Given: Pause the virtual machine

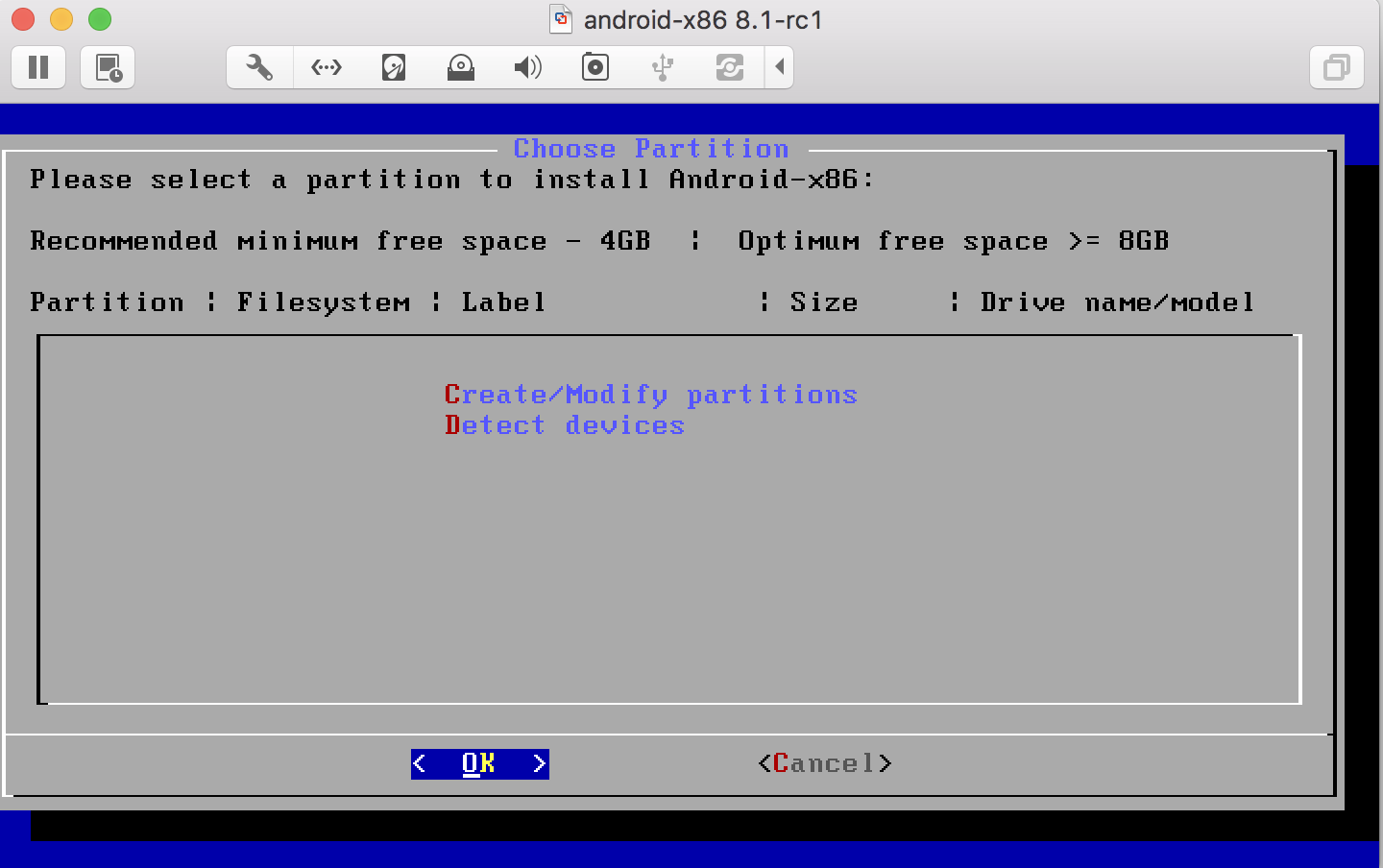Looking at the screenshot, I should [x=37, y=67].
